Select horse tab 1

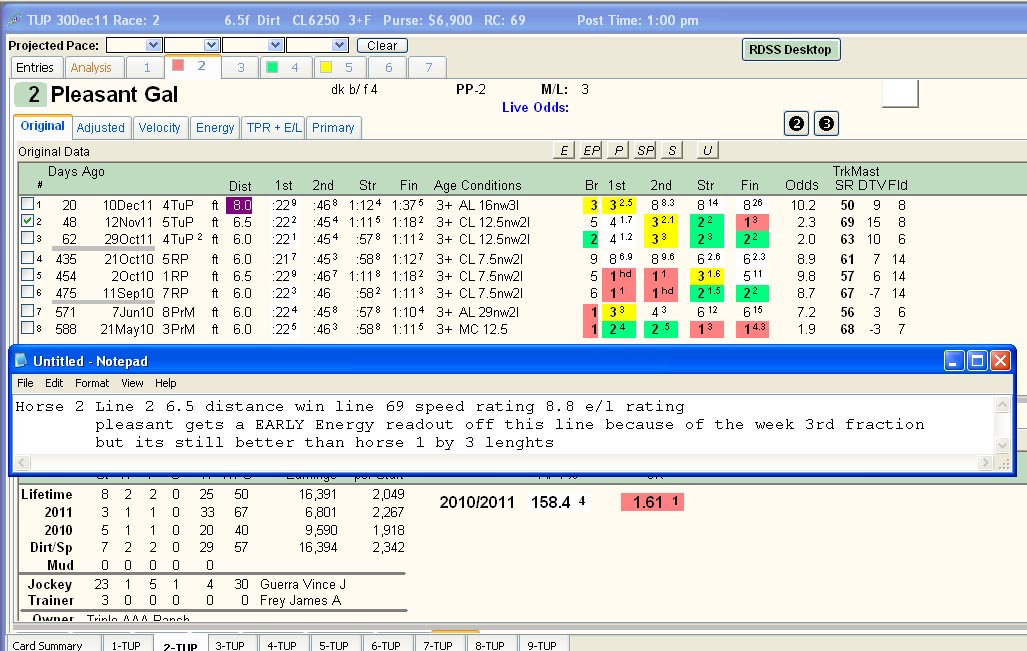tap(147, 67)
